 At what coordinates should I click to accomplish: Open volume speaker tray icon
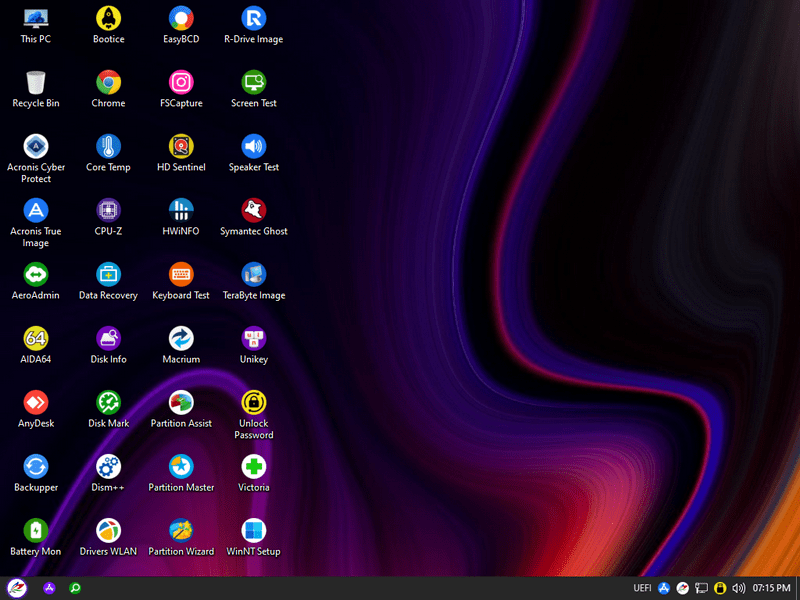[x=738, y=588]
